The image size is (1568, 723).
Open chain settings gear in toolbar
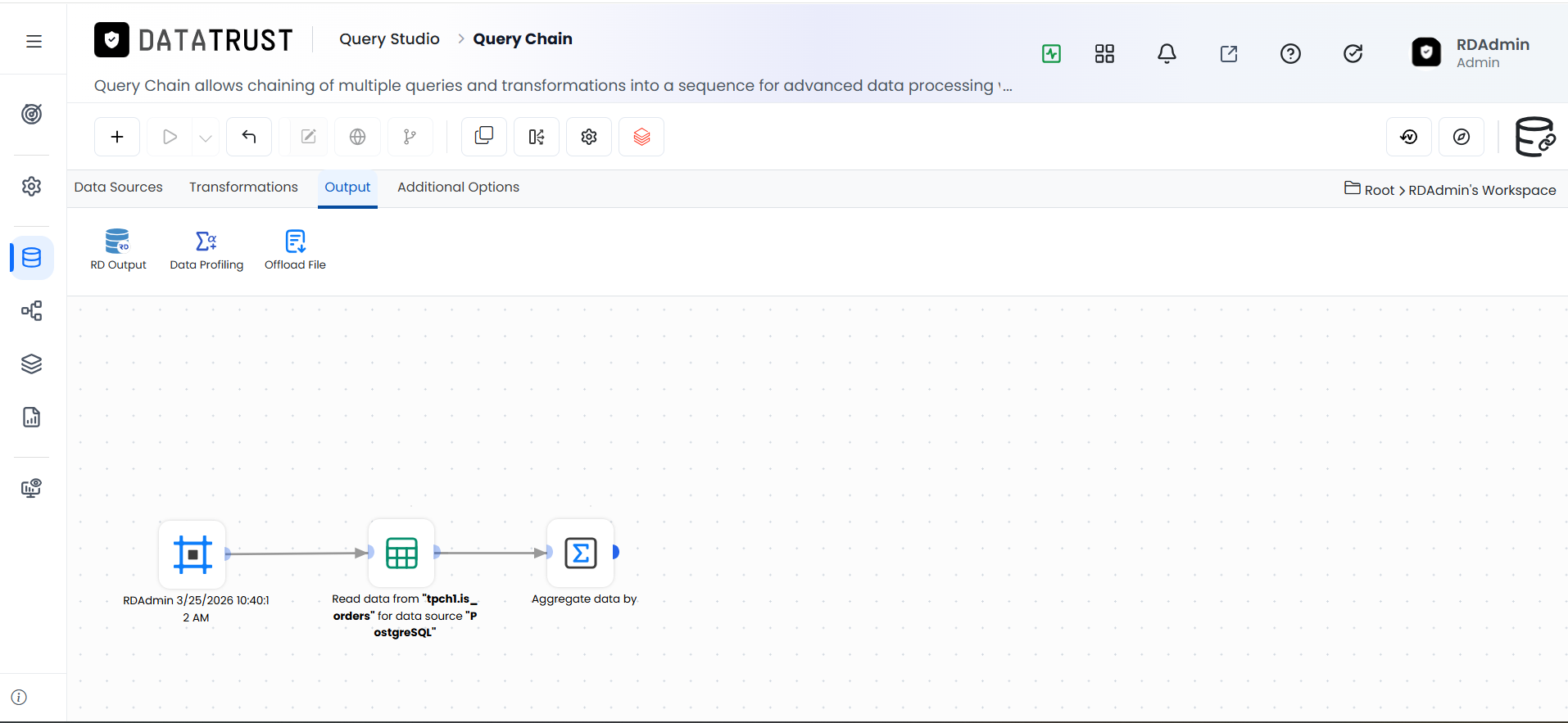(589, 137)
